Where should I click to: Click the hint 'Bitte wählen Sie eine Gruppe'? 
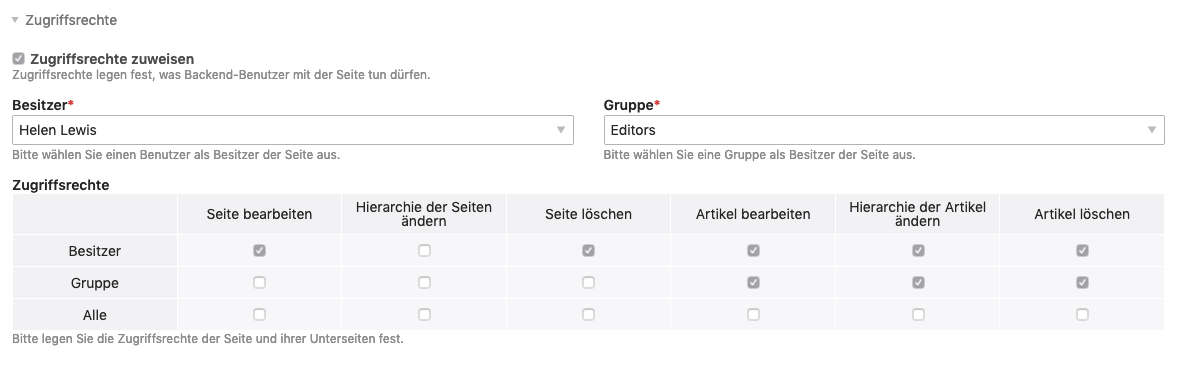pyautogui.click(x=759, y=156)
